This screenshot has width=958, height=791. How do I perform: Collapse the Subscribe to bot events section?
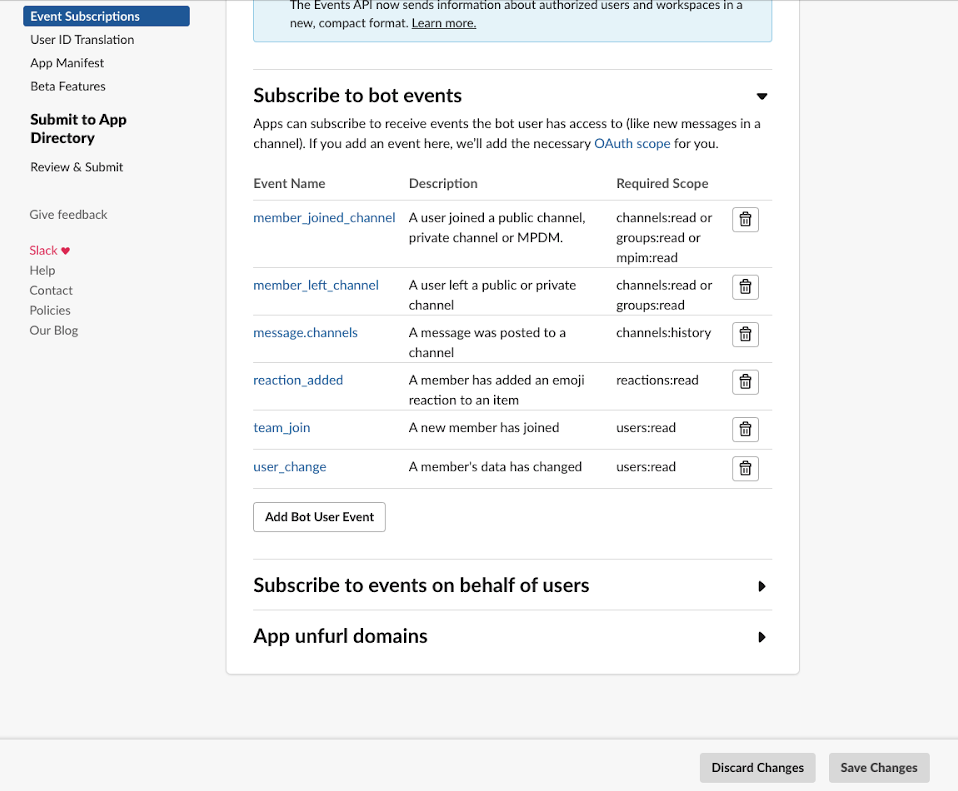761,97
